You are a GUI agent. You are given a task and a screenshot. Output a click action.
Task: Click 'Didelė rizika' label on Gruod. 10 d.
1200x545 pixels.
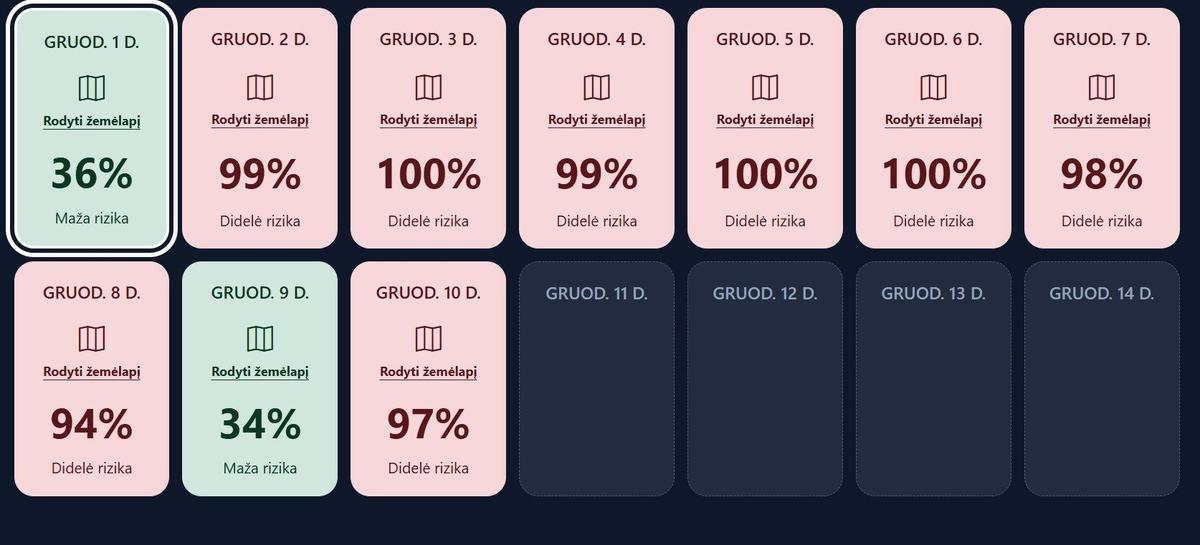pyautogui.click(x=428, y=468)
